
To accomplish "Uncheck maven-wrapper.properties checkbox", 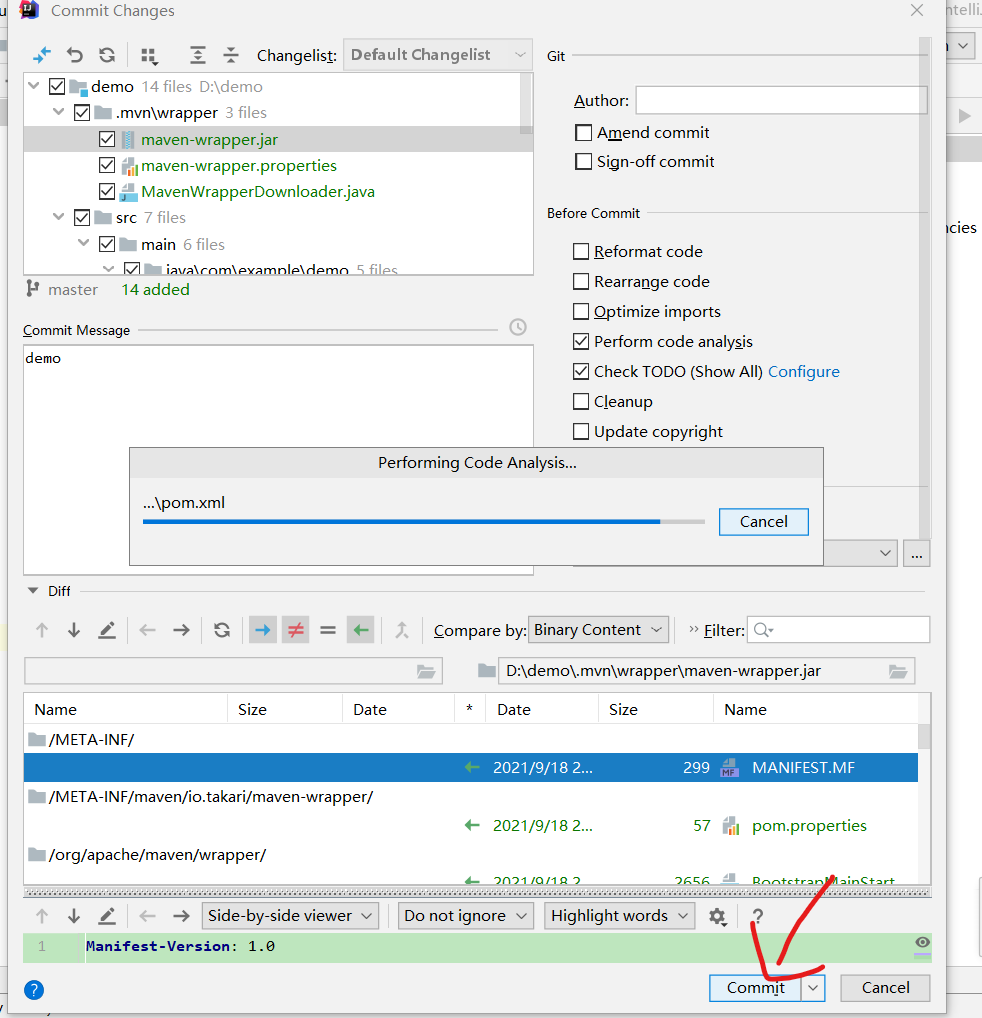I will [107, 166].
